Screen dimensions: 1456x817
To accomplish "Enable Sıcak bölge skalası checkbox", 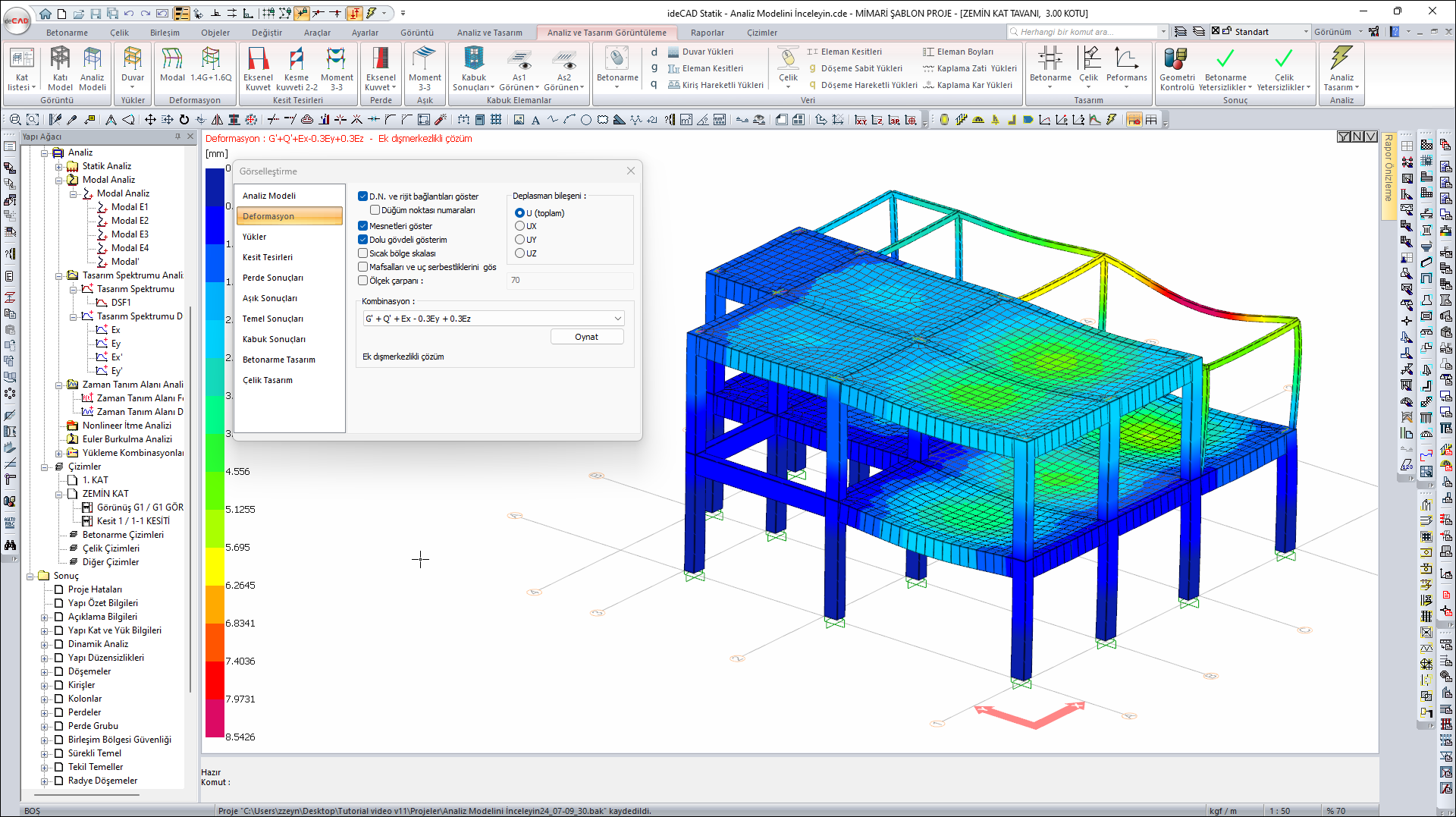I will [363, 253].
